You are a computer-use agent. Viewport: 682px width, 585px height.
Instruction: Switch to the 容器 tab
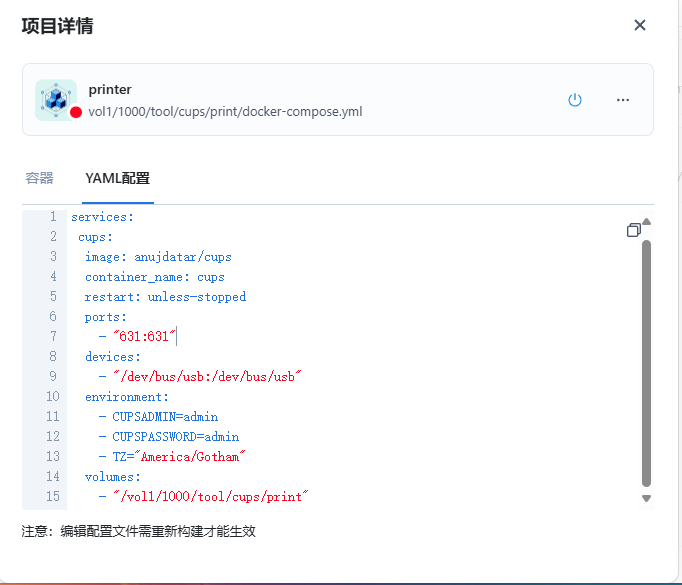click(39, 178)
